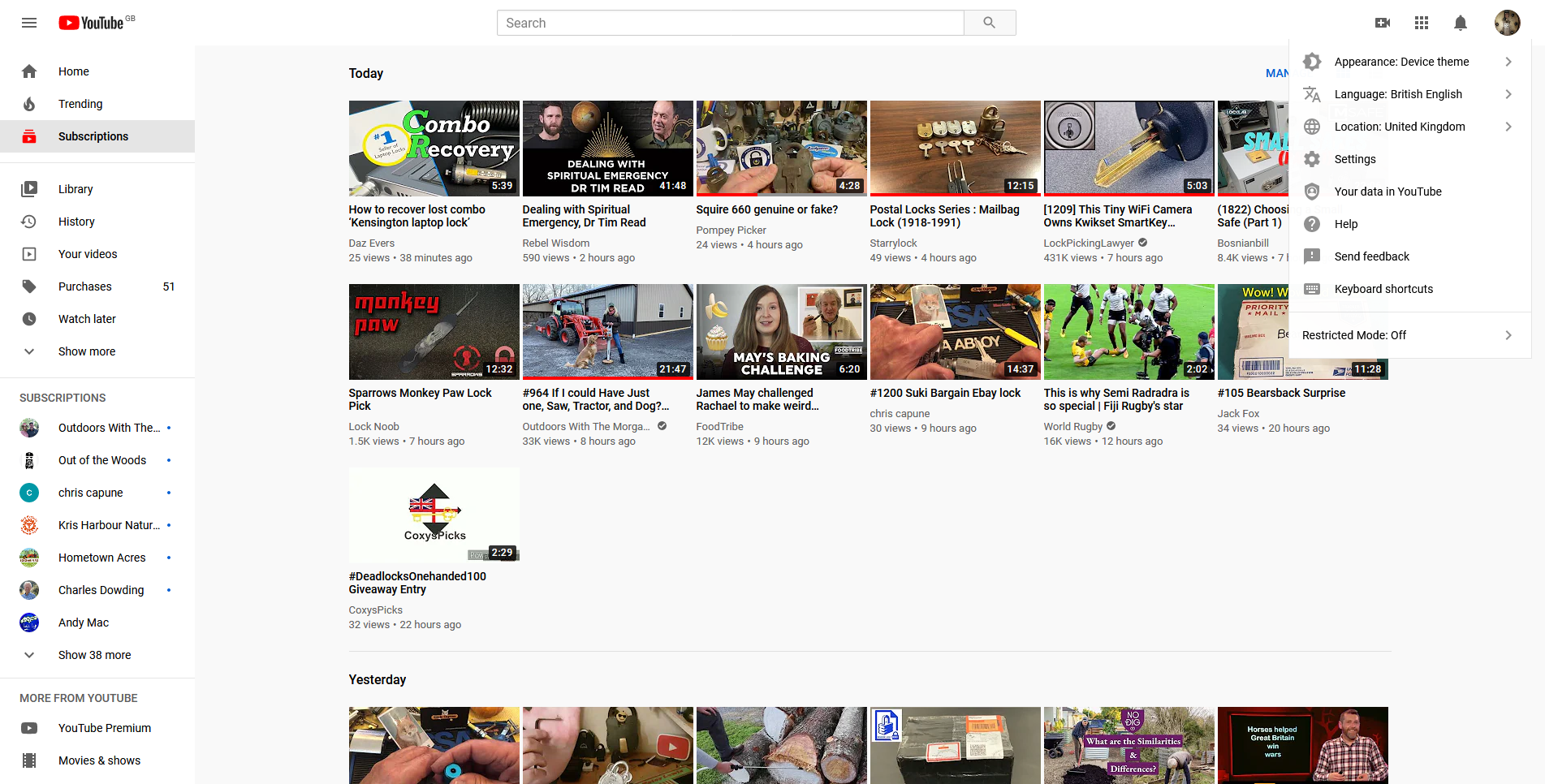Open the LockPickingLawyer channel link
This screenshot has width=1545, height=784.
pos(1089,243)
